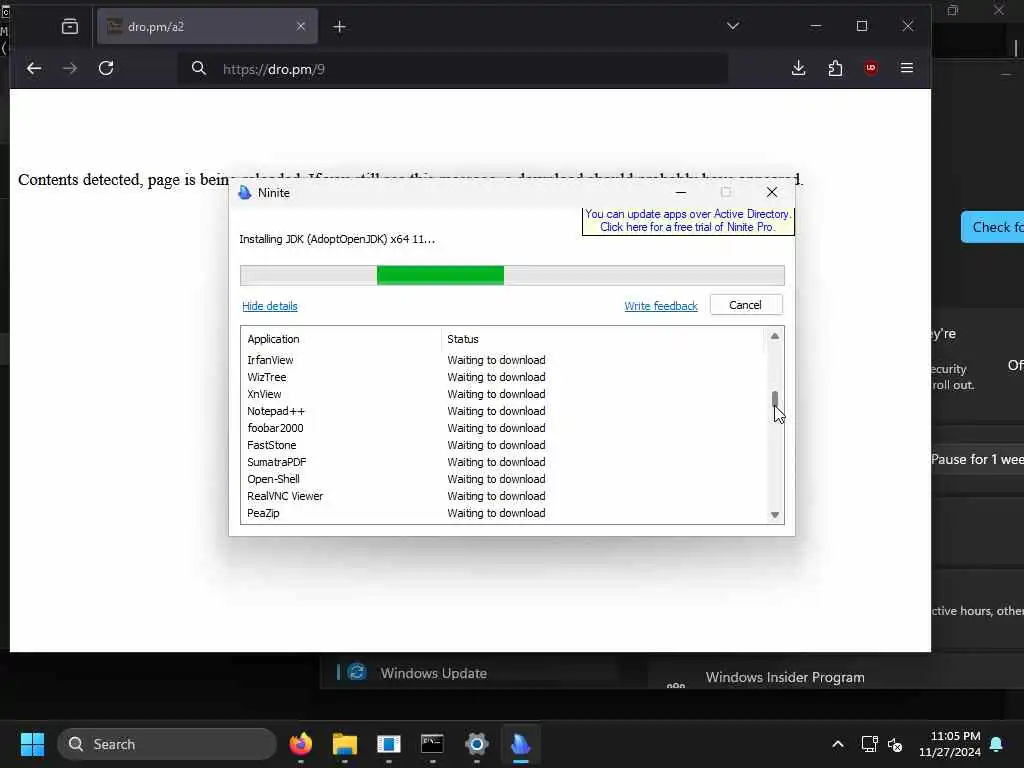Close the Ninite installer window

[772, 192]
